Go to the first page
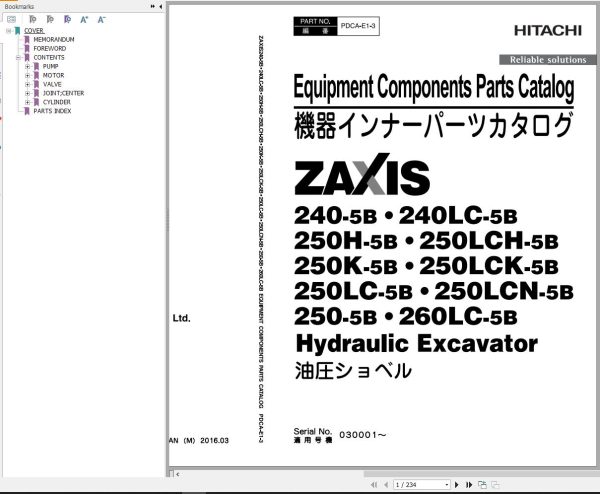The image size is (600, 494). coord(374,485)
